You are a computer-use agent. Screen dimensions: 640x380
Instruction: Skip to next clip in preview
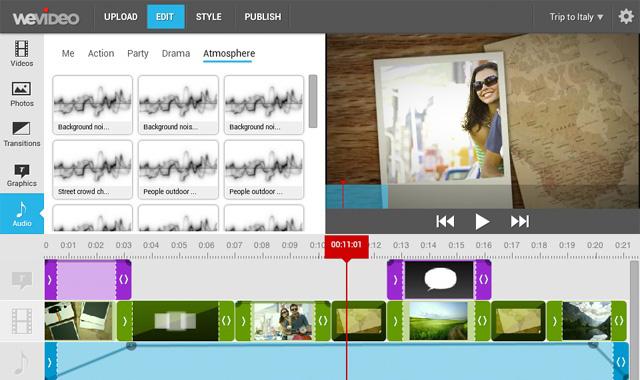point(520,222)
